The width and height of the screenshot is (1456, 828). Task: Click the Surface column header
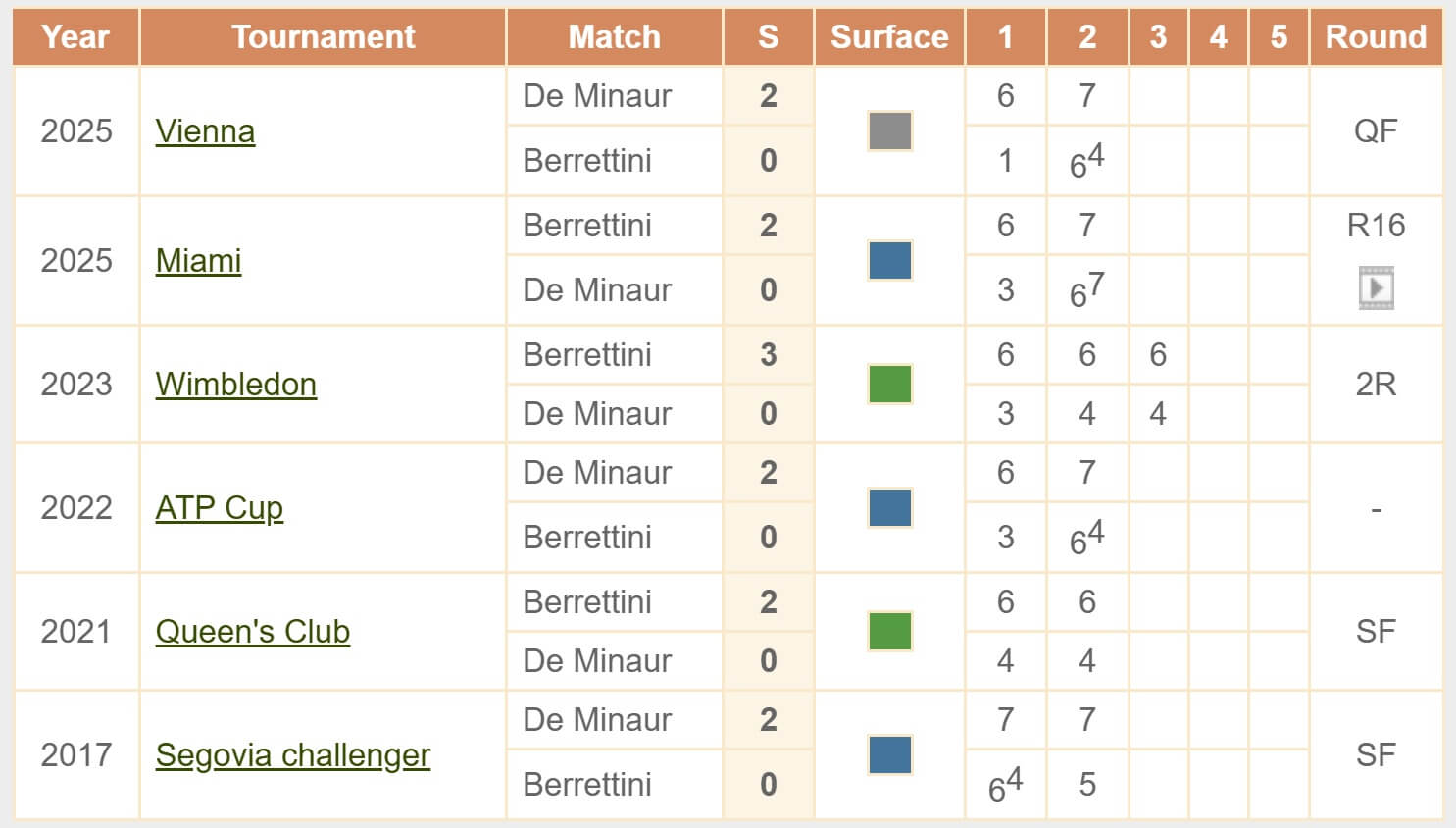click(888, 36)
